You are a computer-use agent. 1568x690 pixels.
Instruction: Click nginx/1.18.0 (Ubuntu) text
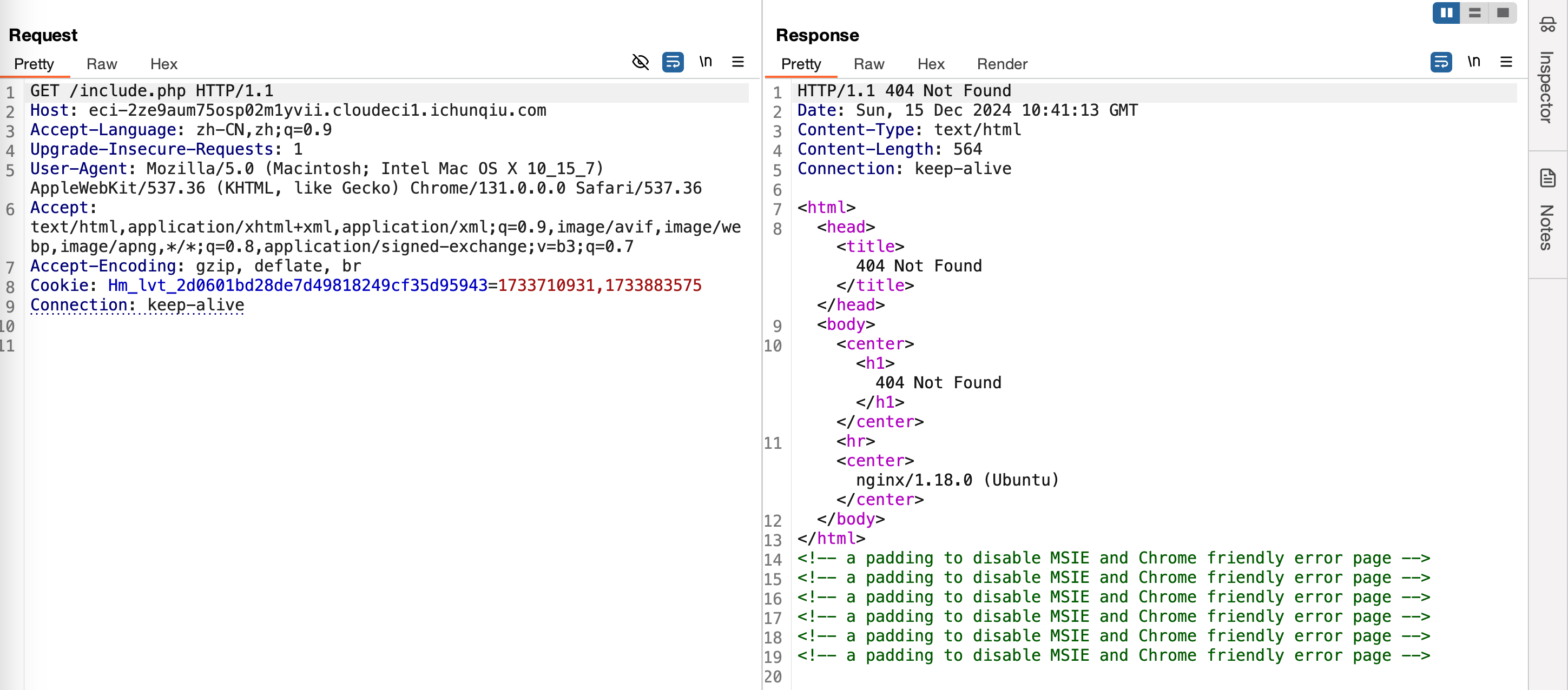click(958, 481)
